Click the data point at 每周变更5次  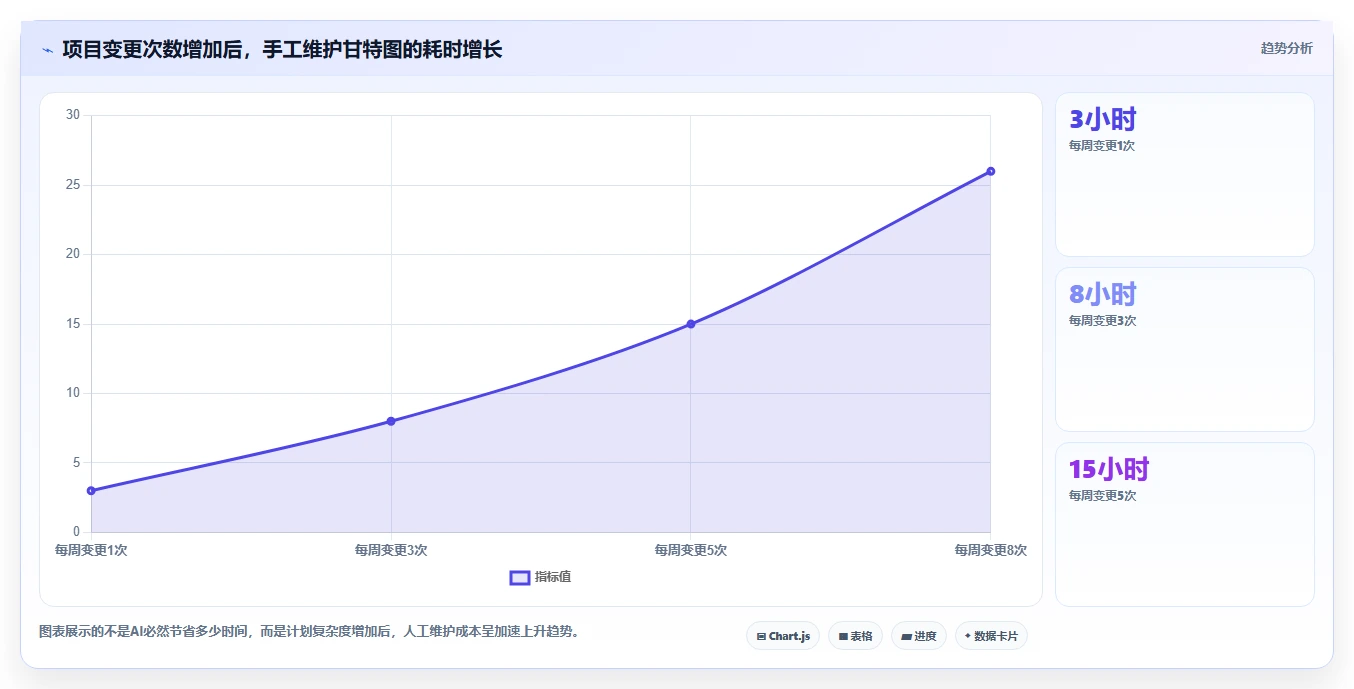tap(691, 324)
